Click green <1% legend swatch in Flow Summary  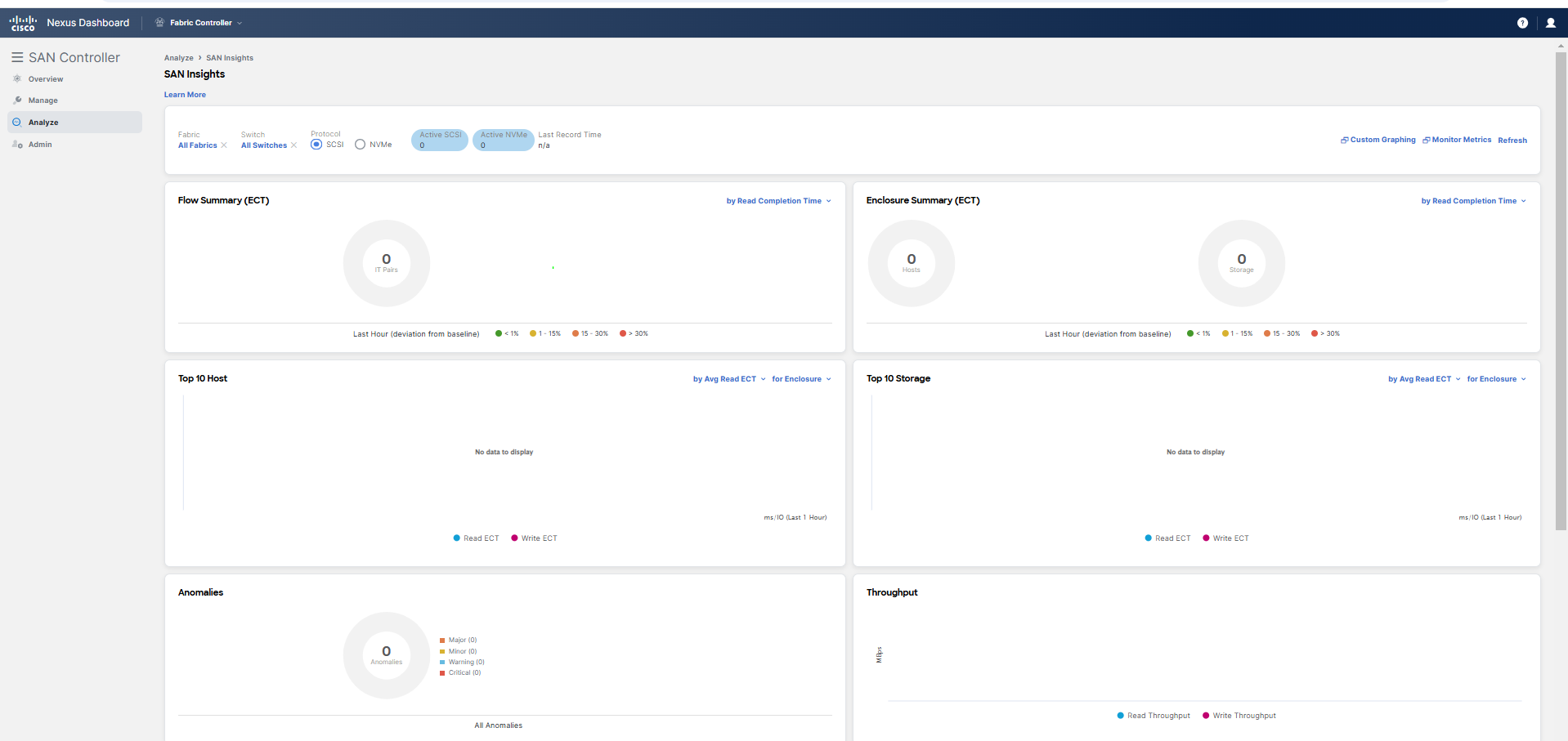click(x=499, y=333)
